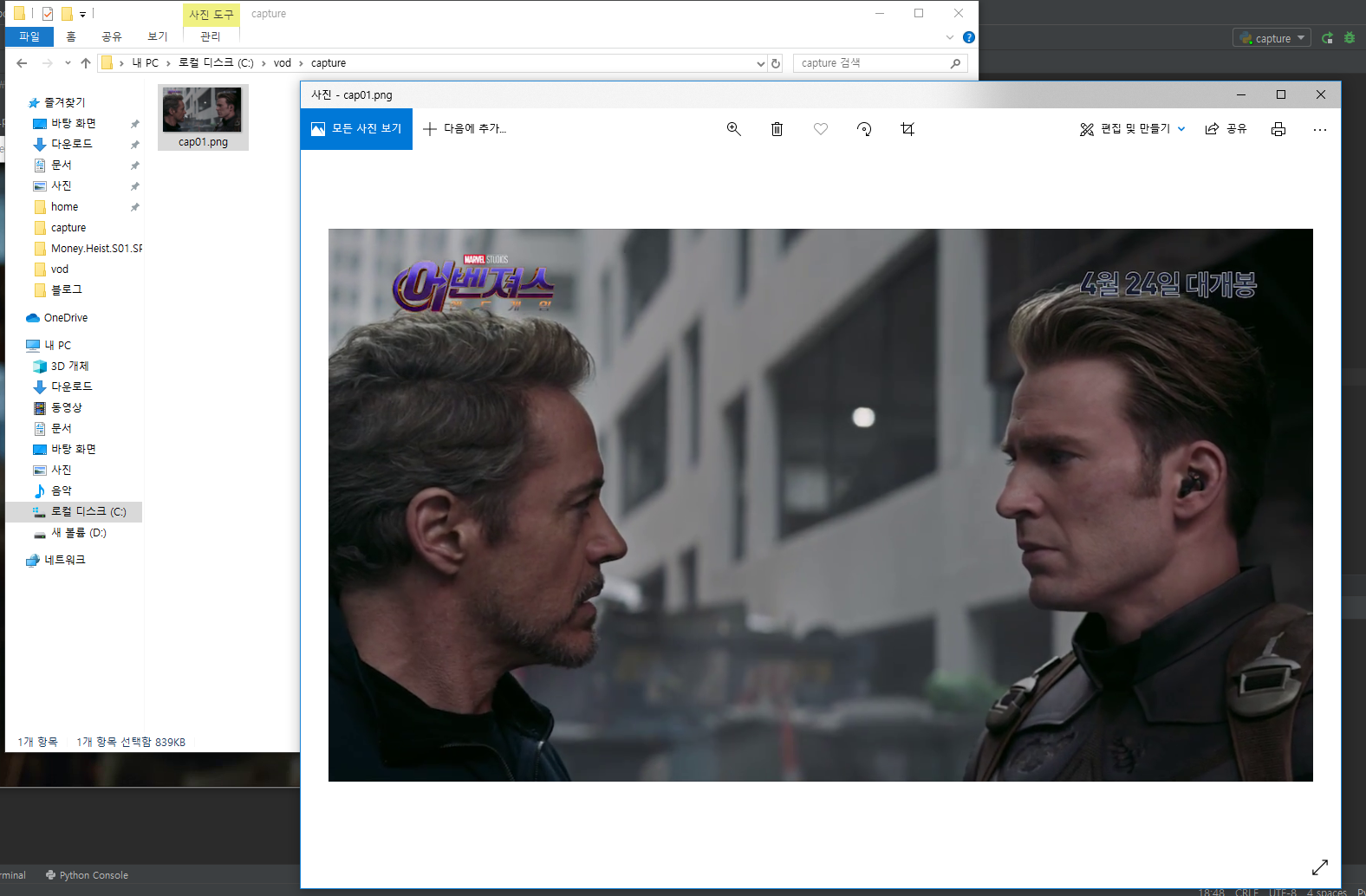
Task: Open the View ribbon tab
Action: pos(158,36)
